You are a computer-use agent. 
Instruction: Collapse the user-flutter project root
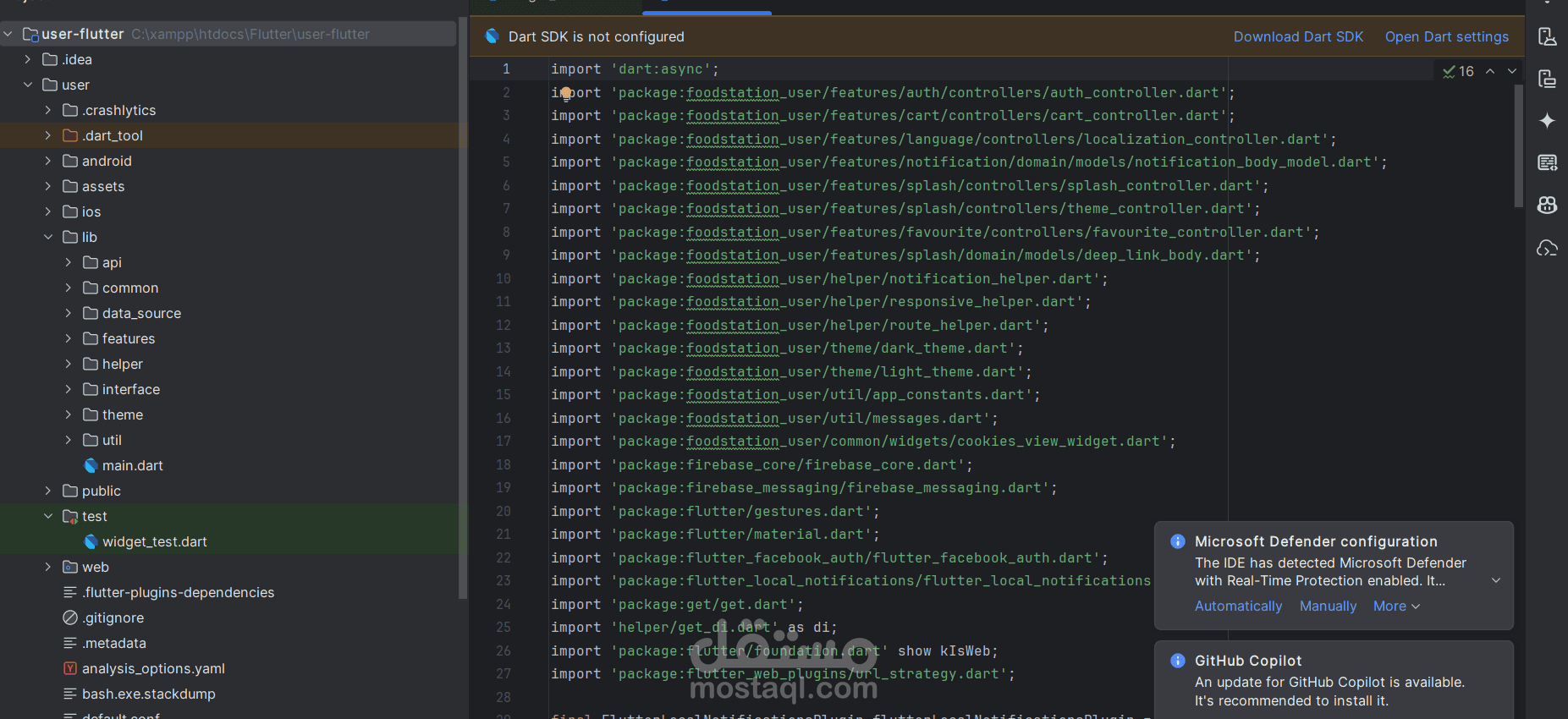pos(8,34)
